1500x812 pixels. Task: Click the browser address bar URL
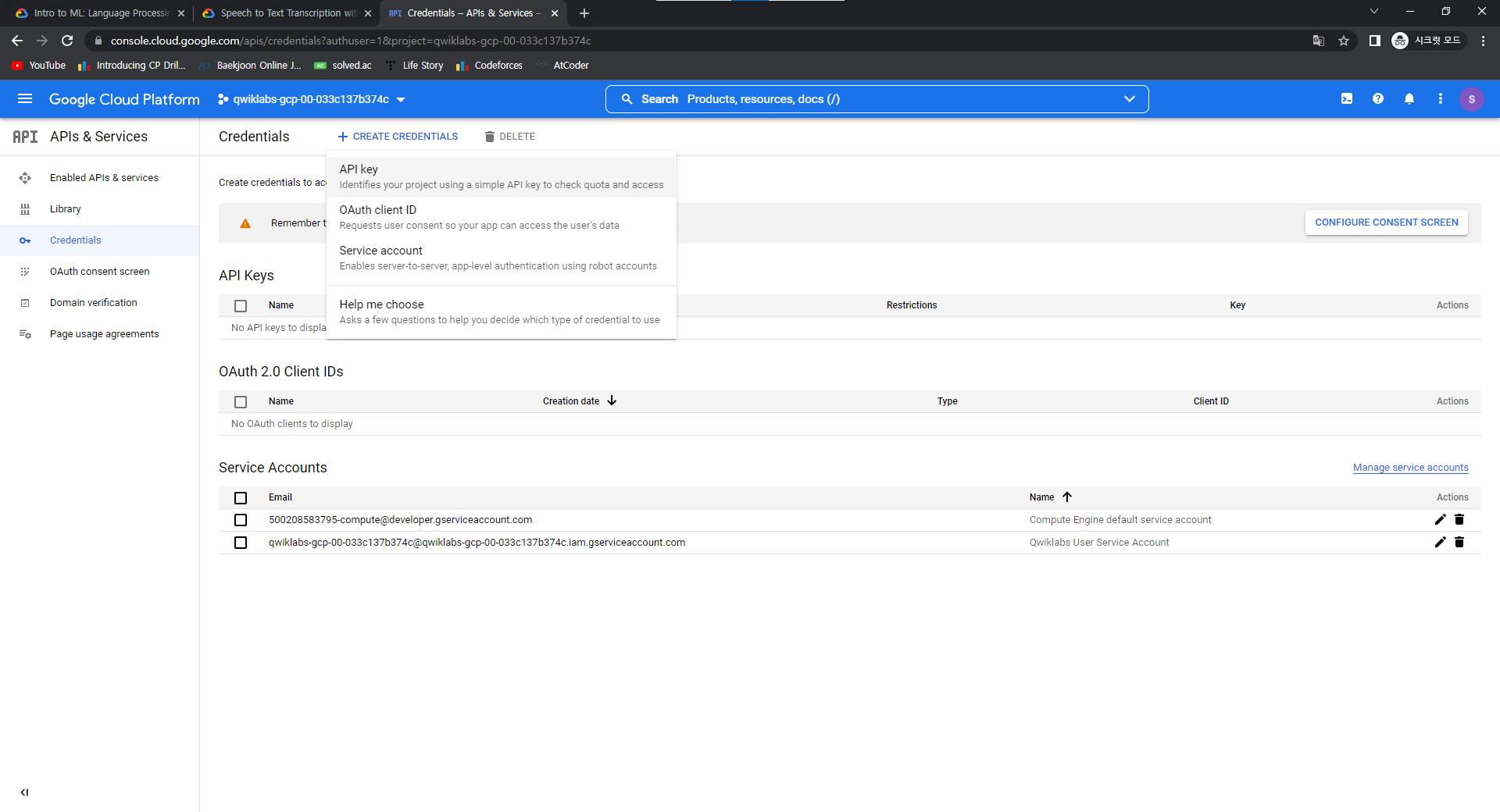(351, 41)
